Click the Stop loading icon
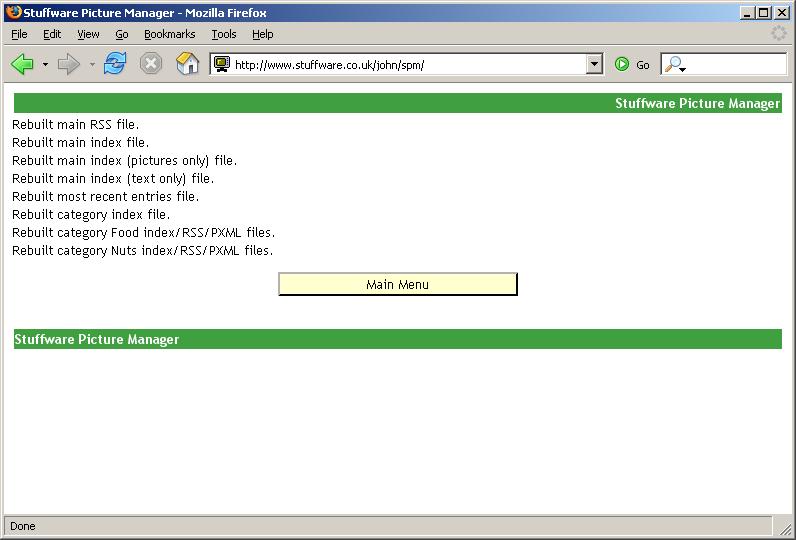This screenshot has height=540, width=796. pyautogui.click(x=151, y=64)
